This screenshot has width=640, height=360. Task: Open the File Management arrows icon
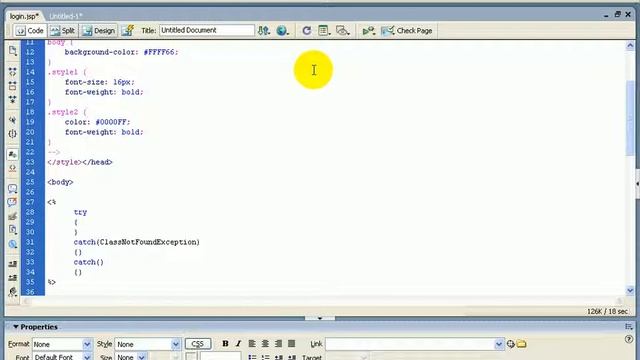click(264, 31)
